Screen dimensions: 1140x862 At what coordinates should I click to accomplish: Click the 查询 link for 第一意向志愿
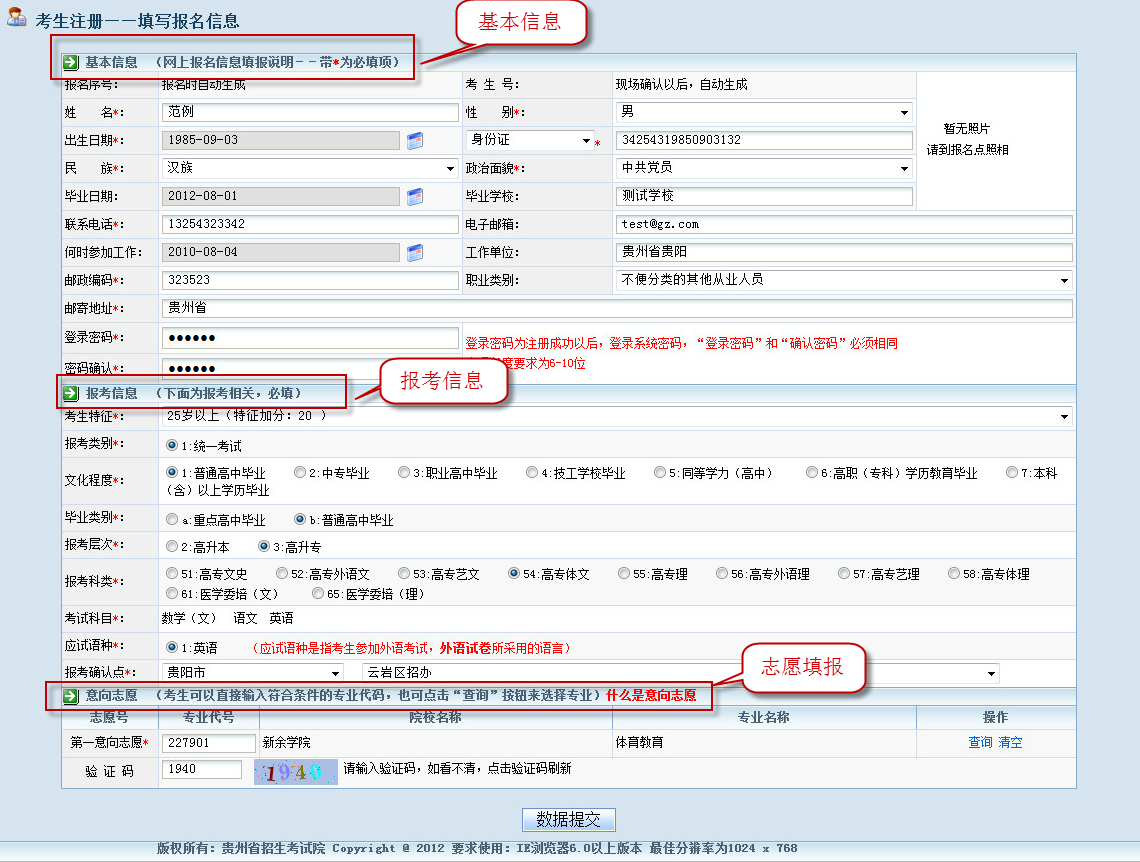point(980,743)
